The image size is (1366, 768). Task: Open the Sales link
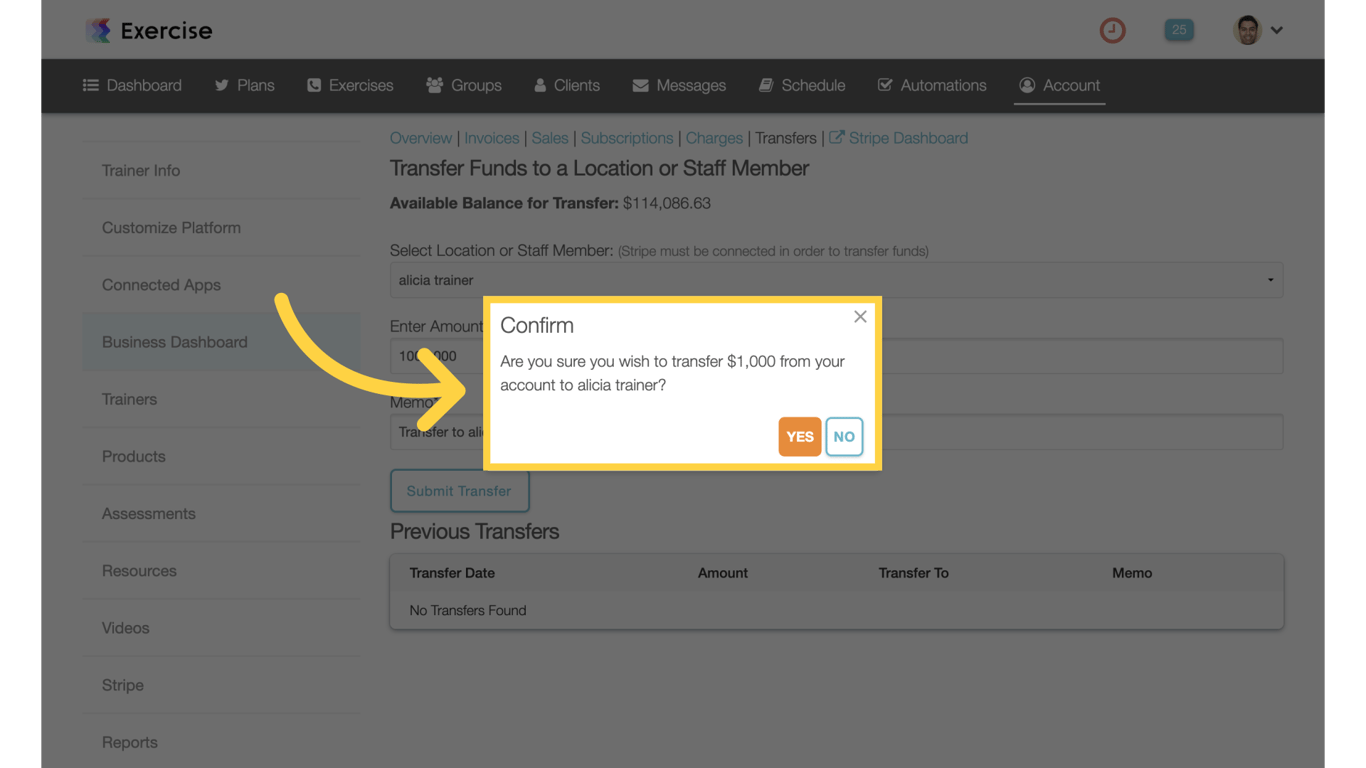point(550,138)
